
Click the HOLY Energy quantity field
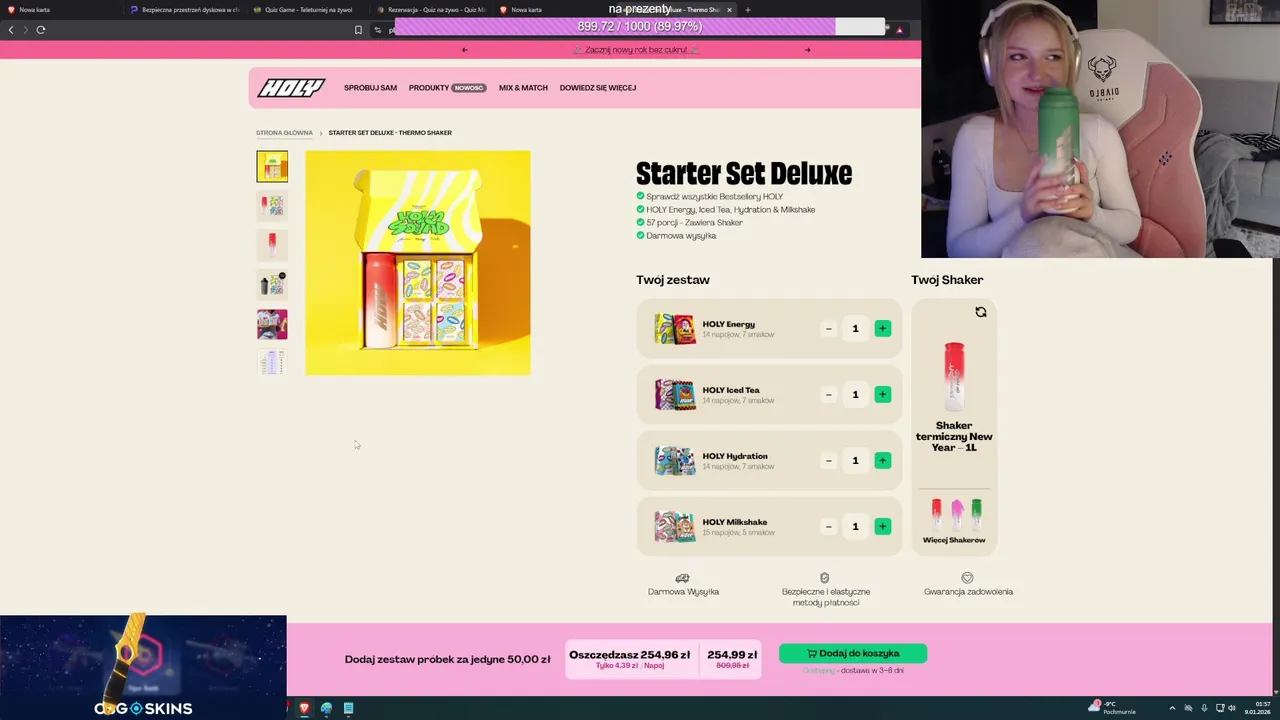point(855,328)
